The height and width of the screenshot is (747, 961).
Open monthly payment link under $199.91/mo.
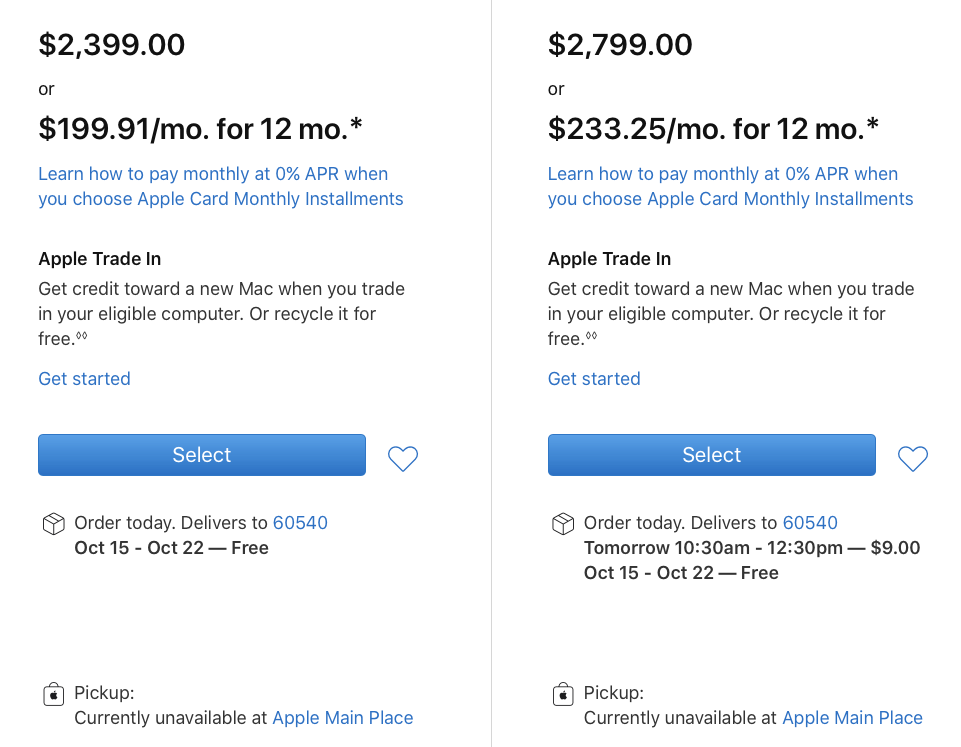point(220,186)
